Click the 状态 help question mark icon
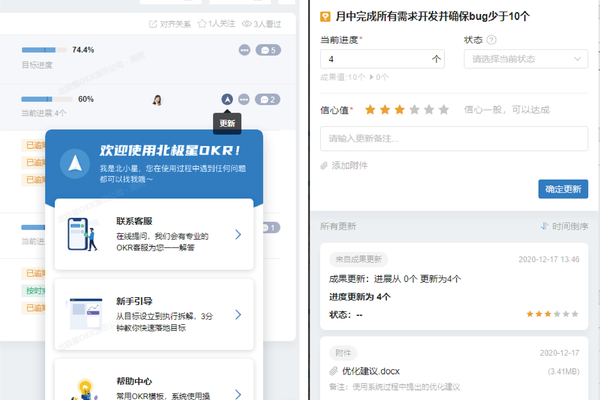This screenshot has width=600, height=400. (491, 40)
